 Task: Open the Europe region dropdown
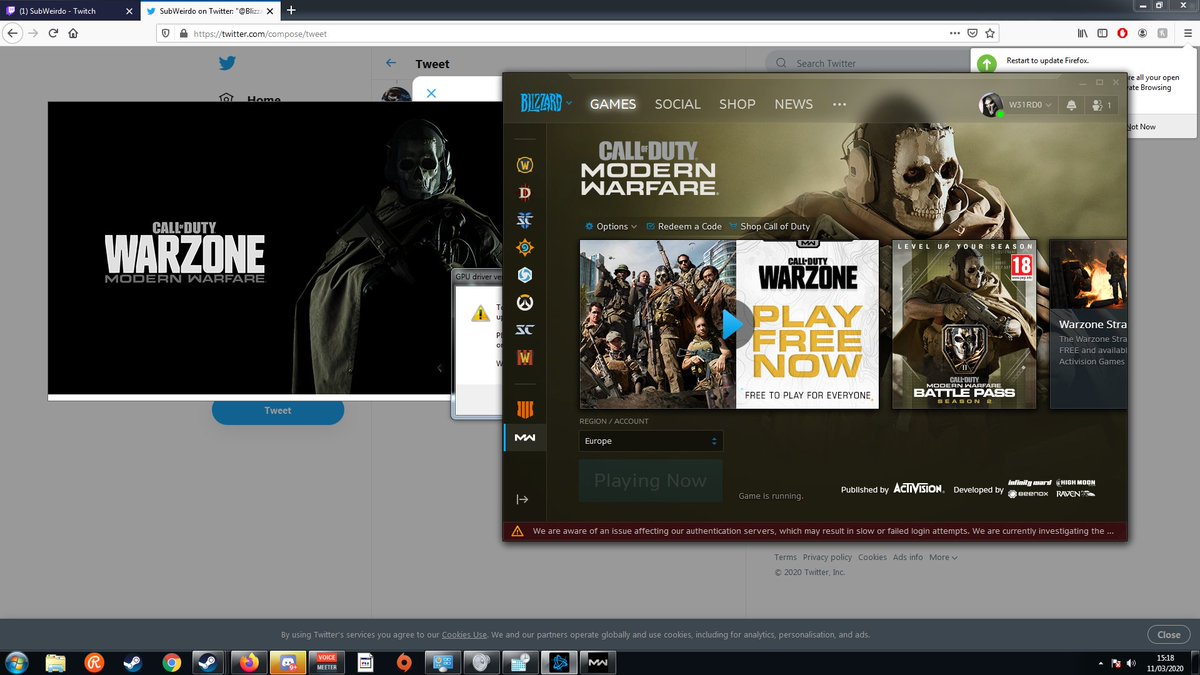click(651, 441)
